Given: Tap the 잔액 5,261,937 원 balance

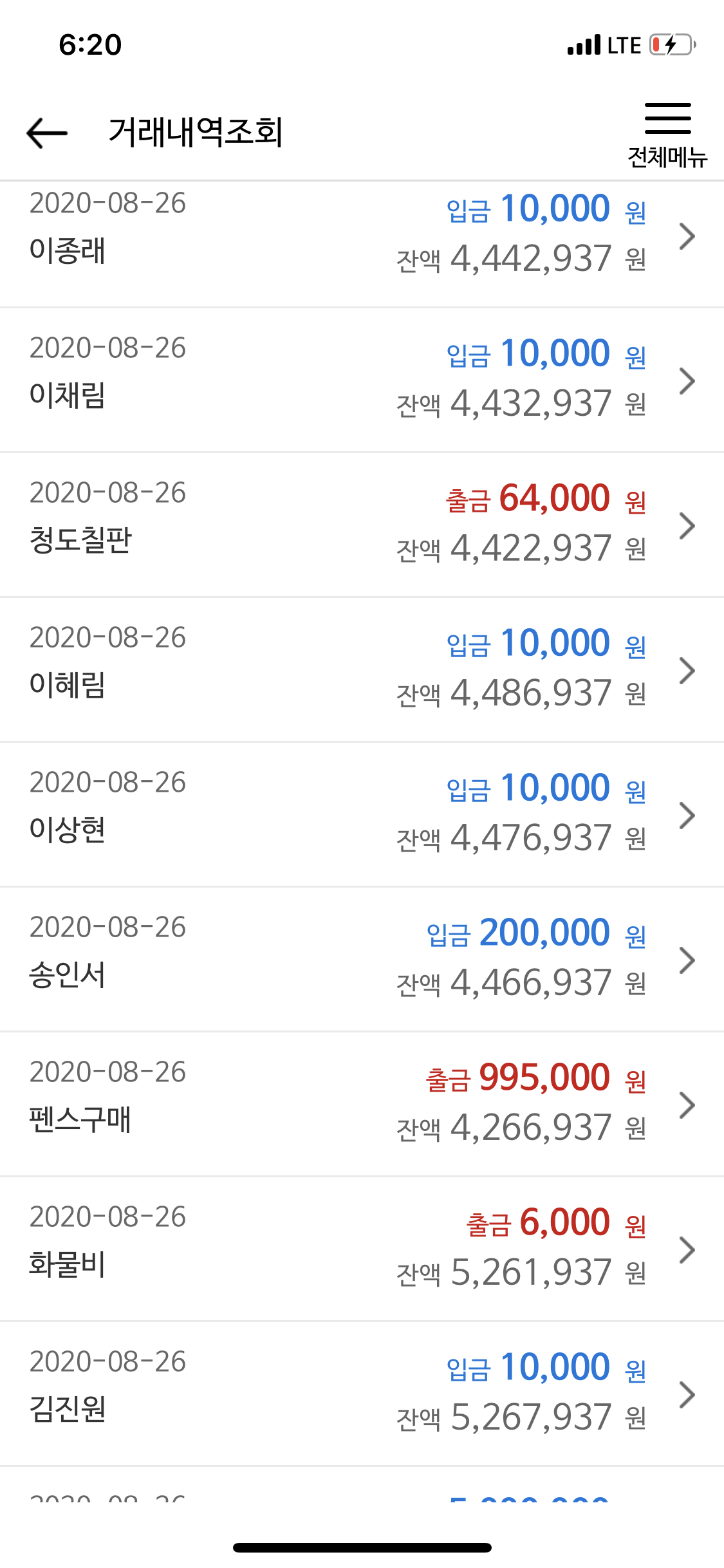Looking at the screenshot, I should click(521, 1273).
